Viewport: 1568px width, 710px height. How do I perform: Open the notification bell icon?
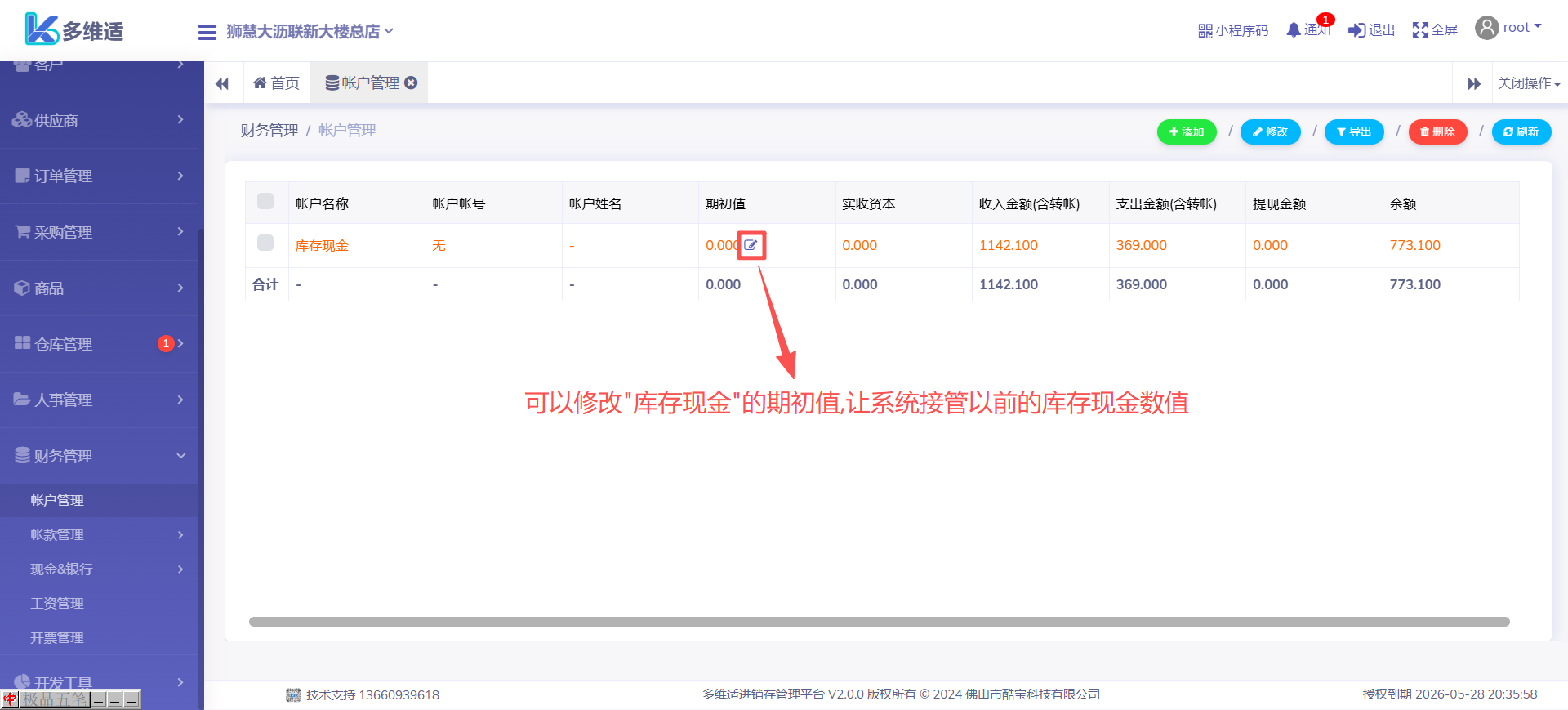(x=1294, y=30)
